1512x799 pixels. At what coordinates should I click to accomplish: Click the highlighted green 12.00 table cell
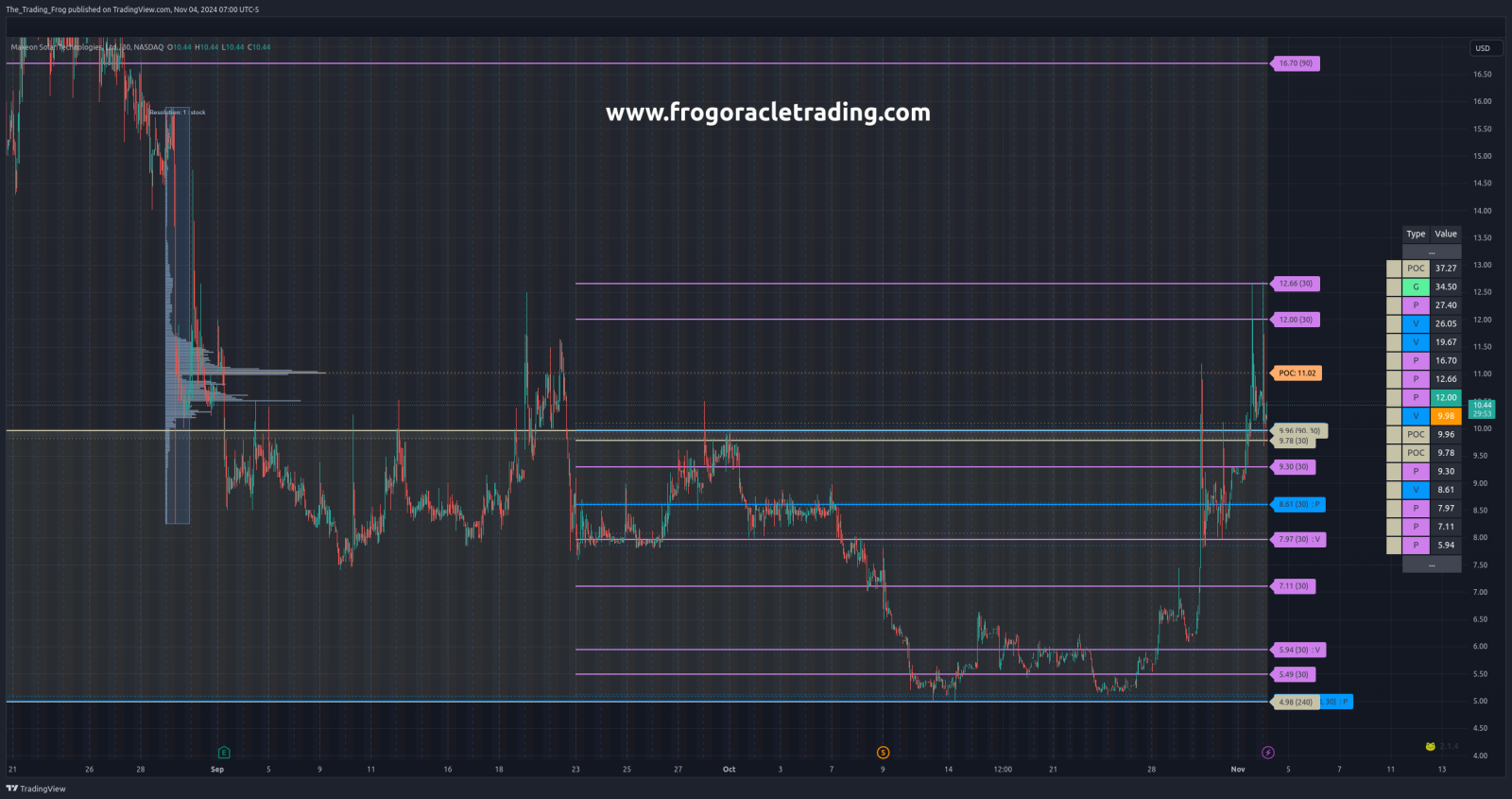tap(1446, 397)
